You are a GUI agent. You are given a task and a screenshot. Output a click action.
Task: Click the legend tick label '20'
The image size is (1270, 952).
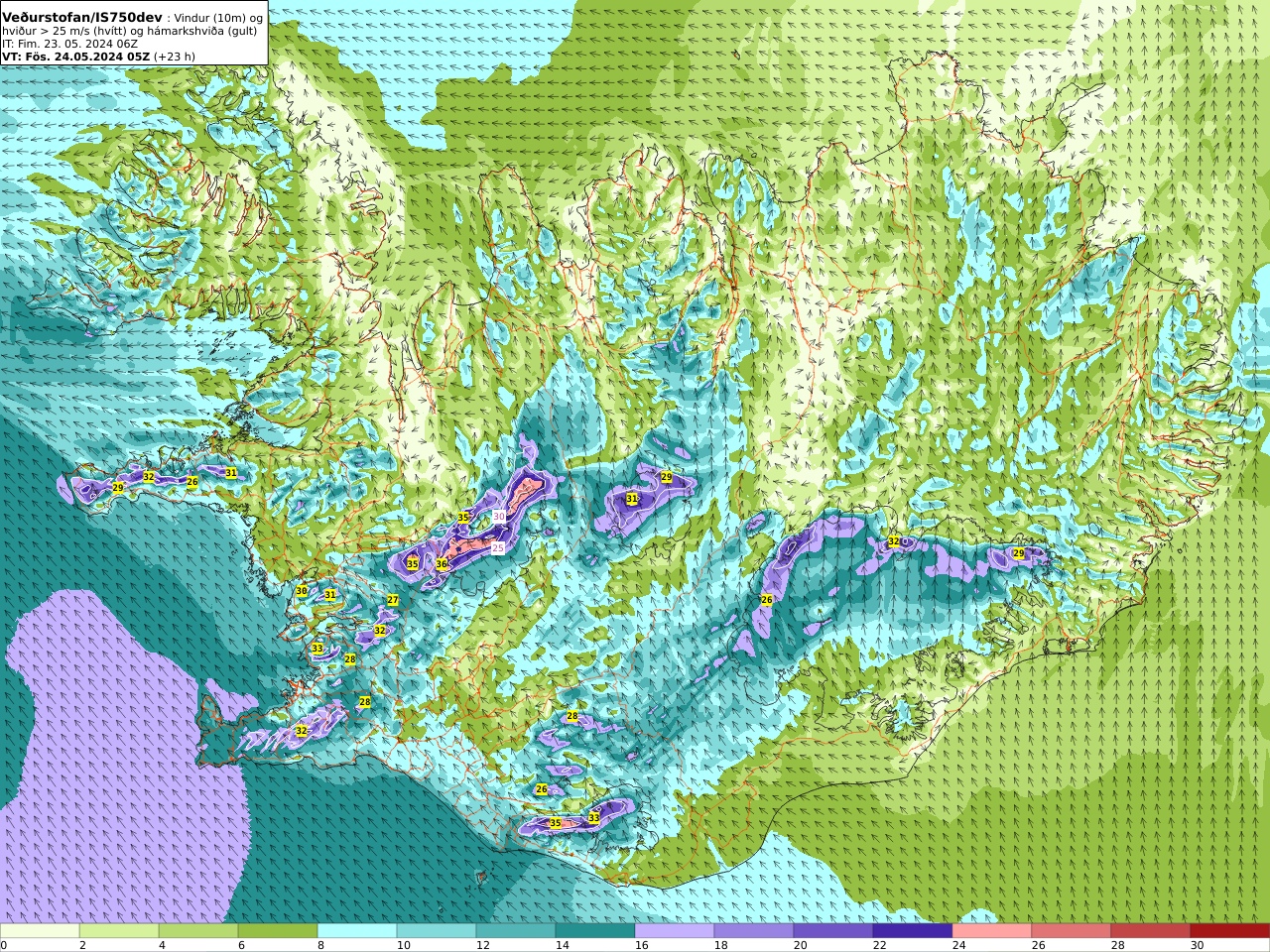point(801,946)
